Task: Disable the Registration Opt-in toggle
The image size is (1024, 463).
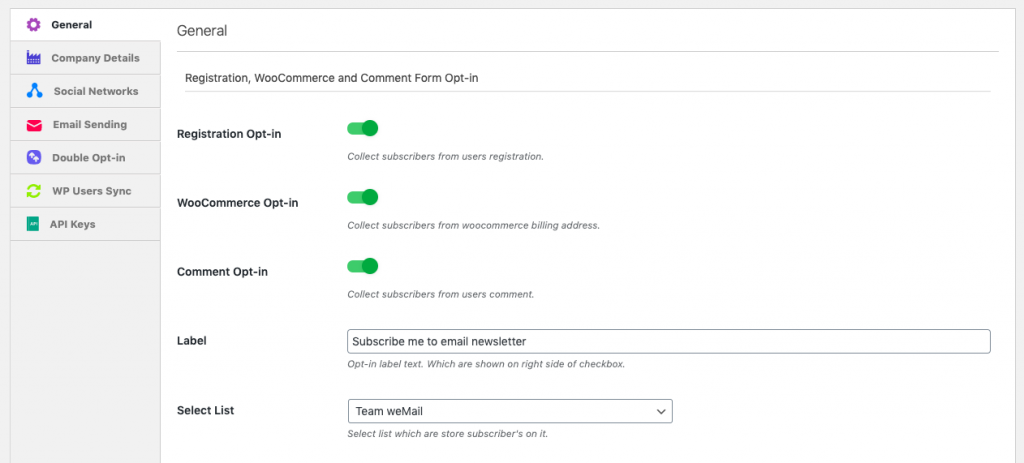Action: point(362,128)
